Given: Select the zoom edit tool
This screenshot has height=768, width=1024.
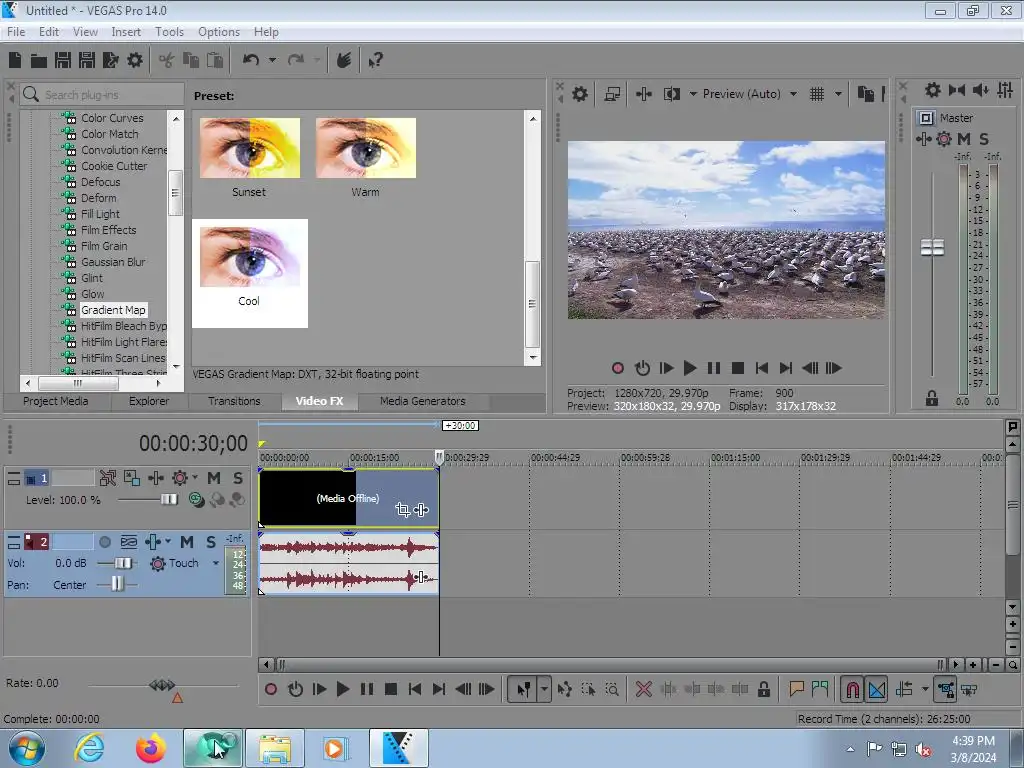Looking at the screenshot, I should tap(612, 689).
